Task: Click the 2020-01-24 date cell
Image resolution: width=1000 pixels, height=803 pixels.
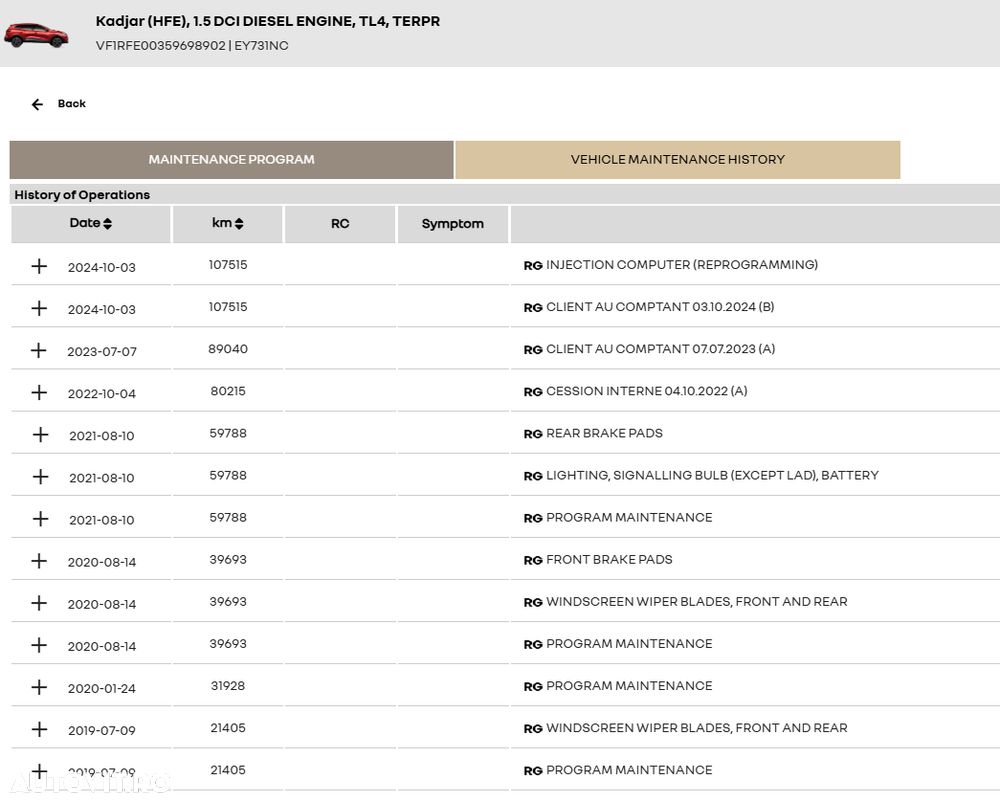Action: tap(102, 688)
